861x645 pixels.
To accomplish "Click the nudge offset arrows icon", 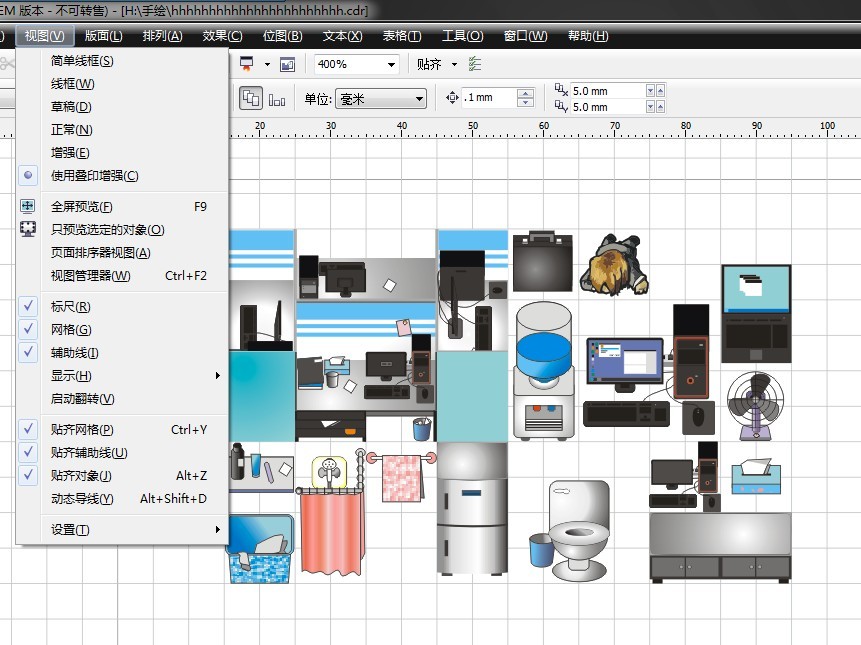I will [x=452, y=98].
